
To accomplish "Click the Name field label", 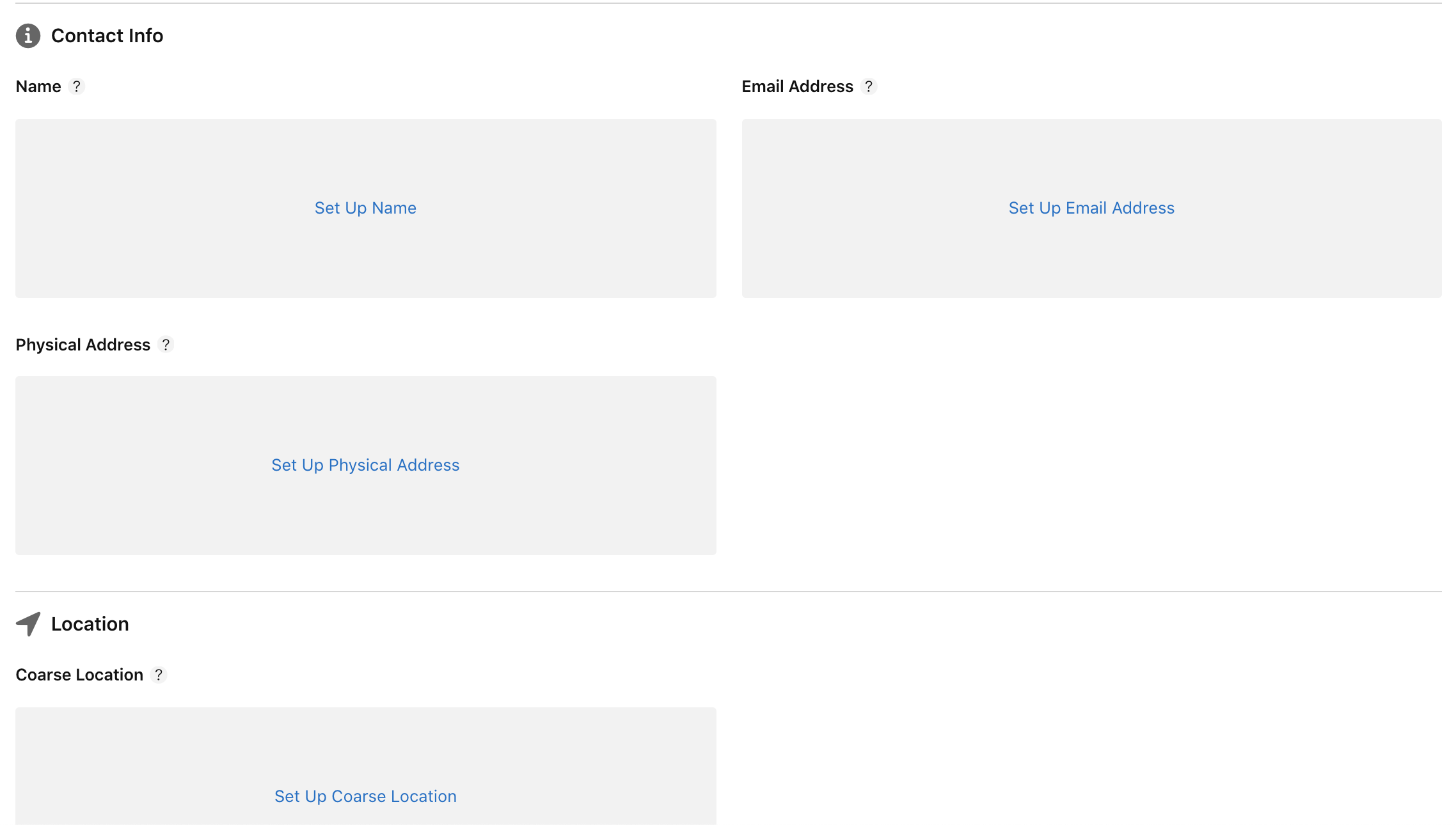I will click(38, 86).
